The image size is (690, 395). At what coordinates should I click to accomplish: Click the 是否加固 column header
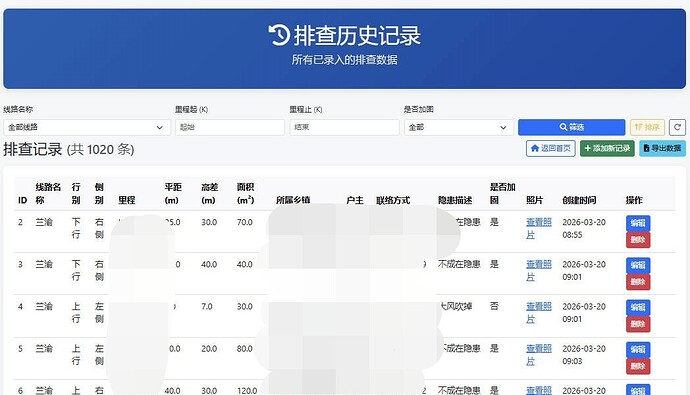coord(503,194)
